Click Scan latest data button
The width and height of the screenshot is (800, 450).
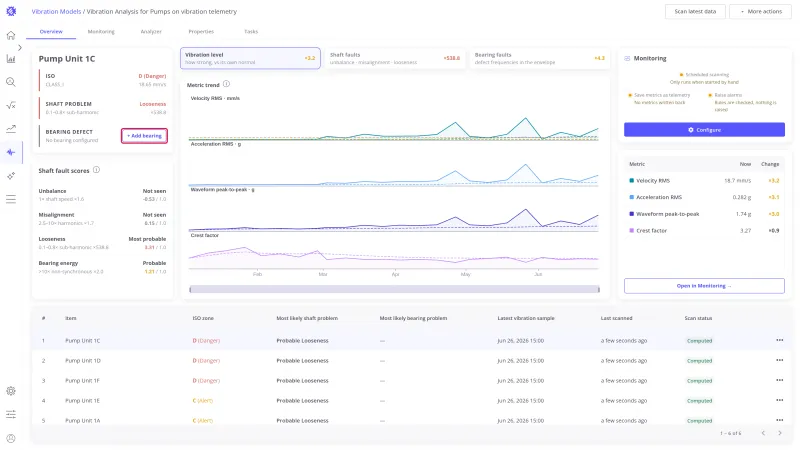coord(695,11)
